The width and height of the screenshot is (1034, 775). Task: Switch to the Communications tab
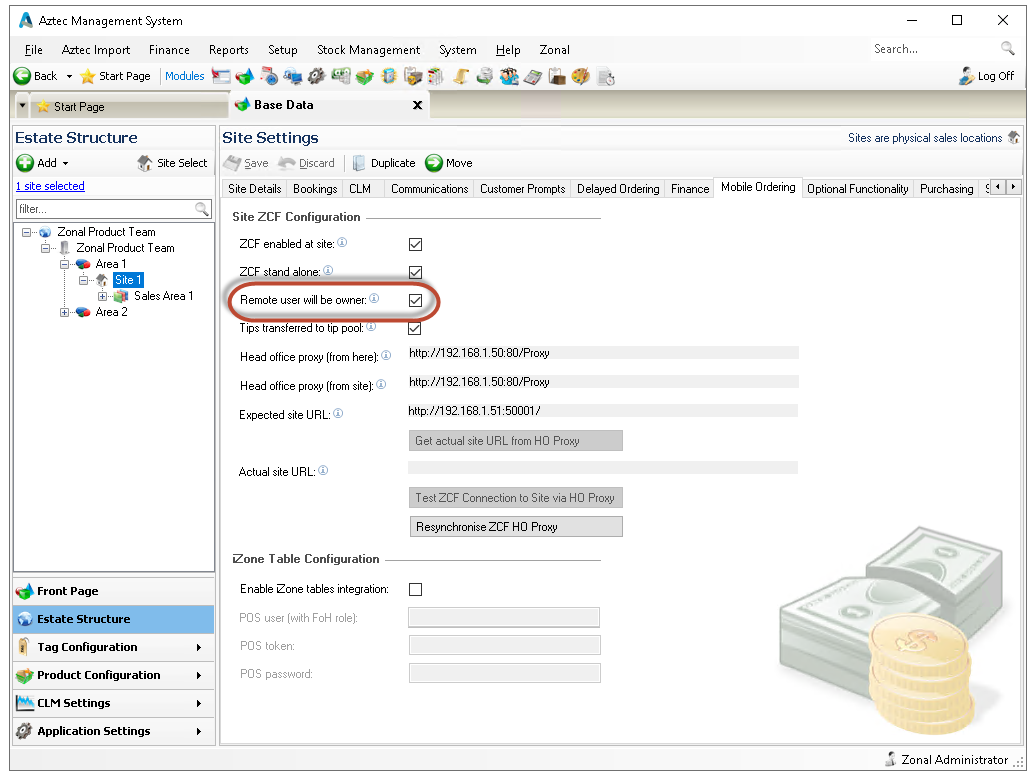429,189
